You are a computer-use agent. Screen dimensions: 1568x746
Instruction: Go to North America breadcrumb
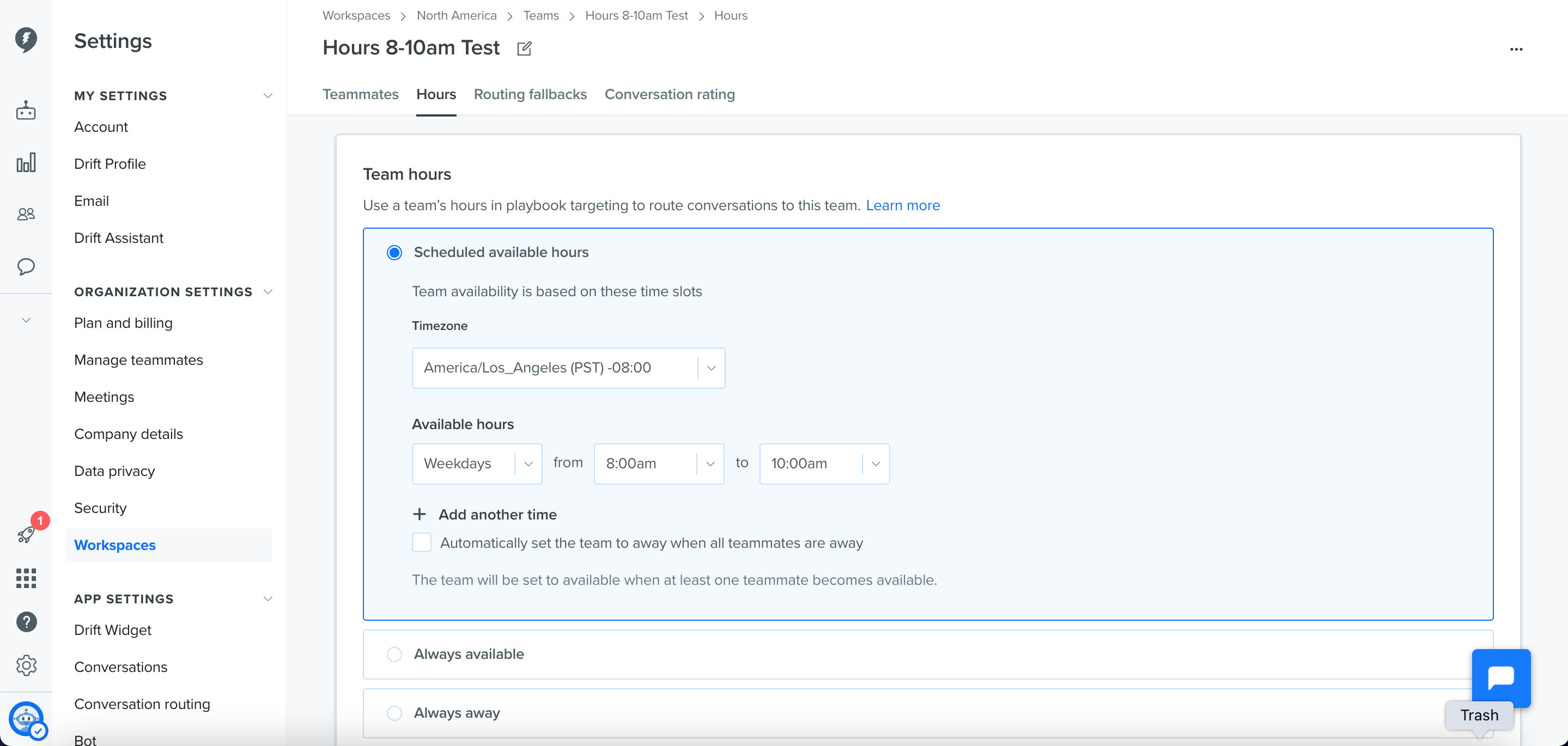[457, 16]
